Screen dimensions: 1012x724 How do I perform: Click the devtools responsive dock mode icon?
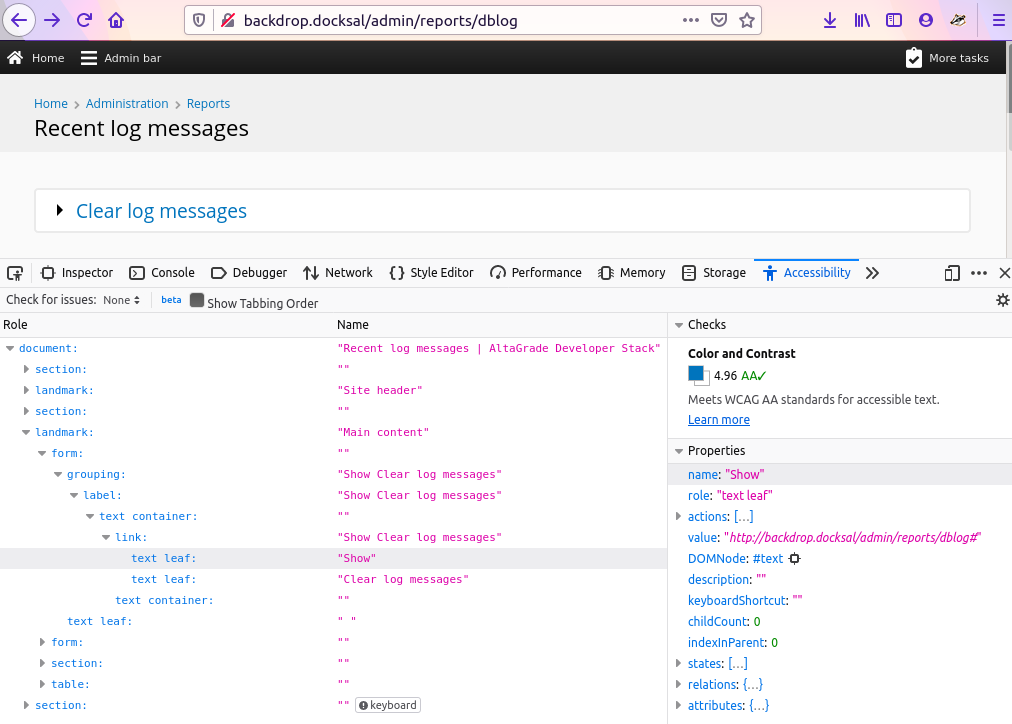click(x=952, y=273)
